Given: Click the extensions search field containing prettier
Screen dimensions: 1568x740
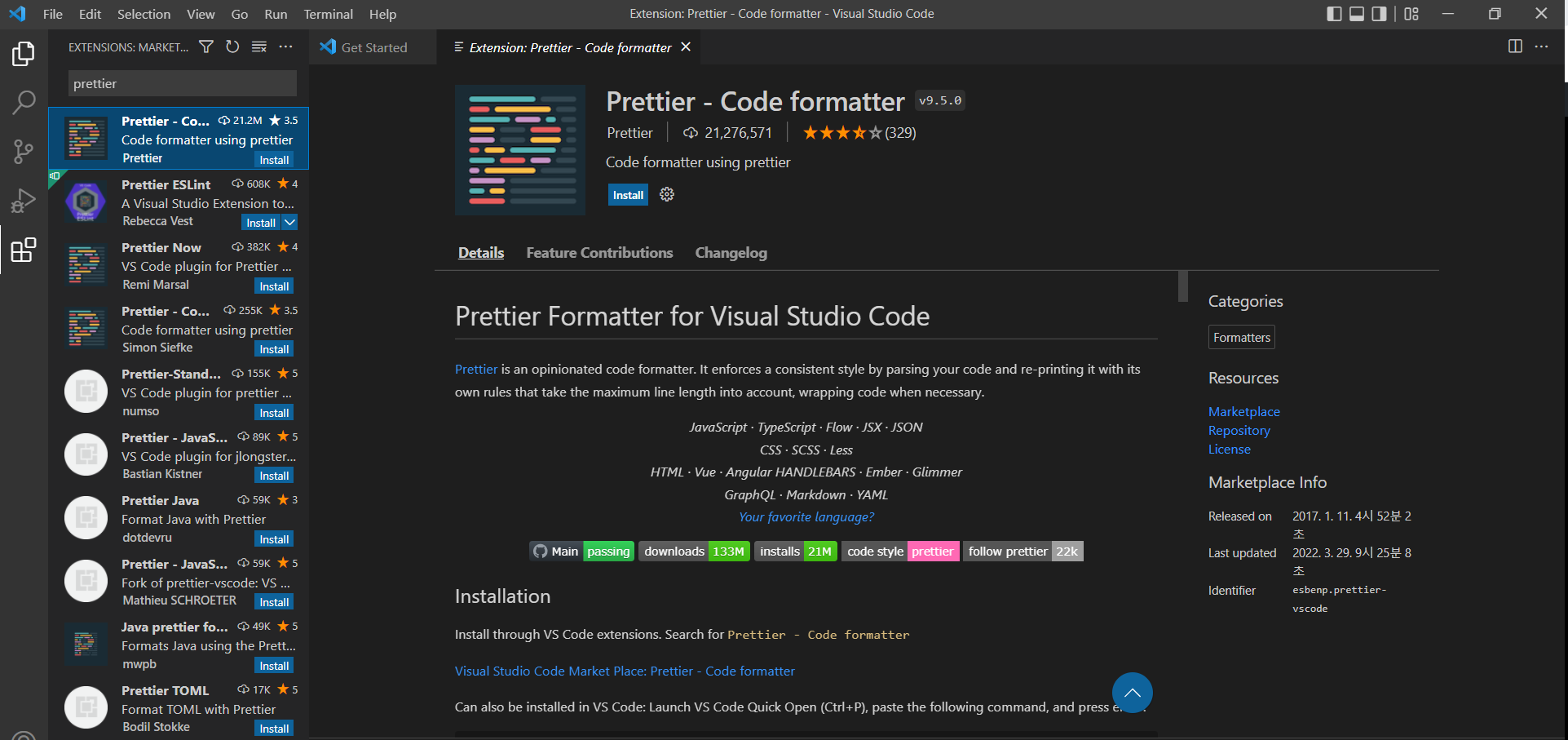Looking at the screenshot, I should click(182, 84).
